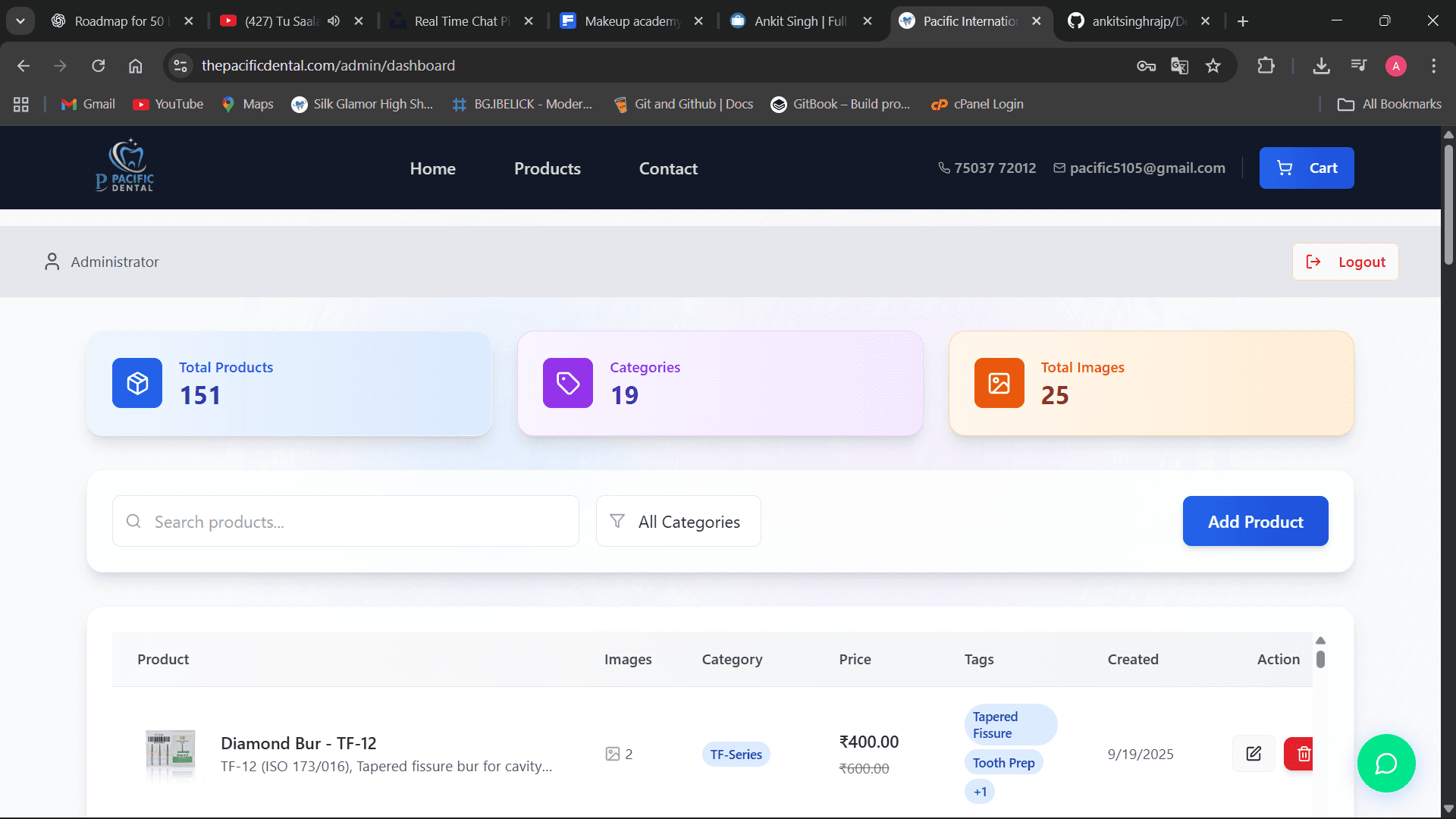Open the Cart button in header
This screenshot has width=1456, height=819.
coord(1306,168)
